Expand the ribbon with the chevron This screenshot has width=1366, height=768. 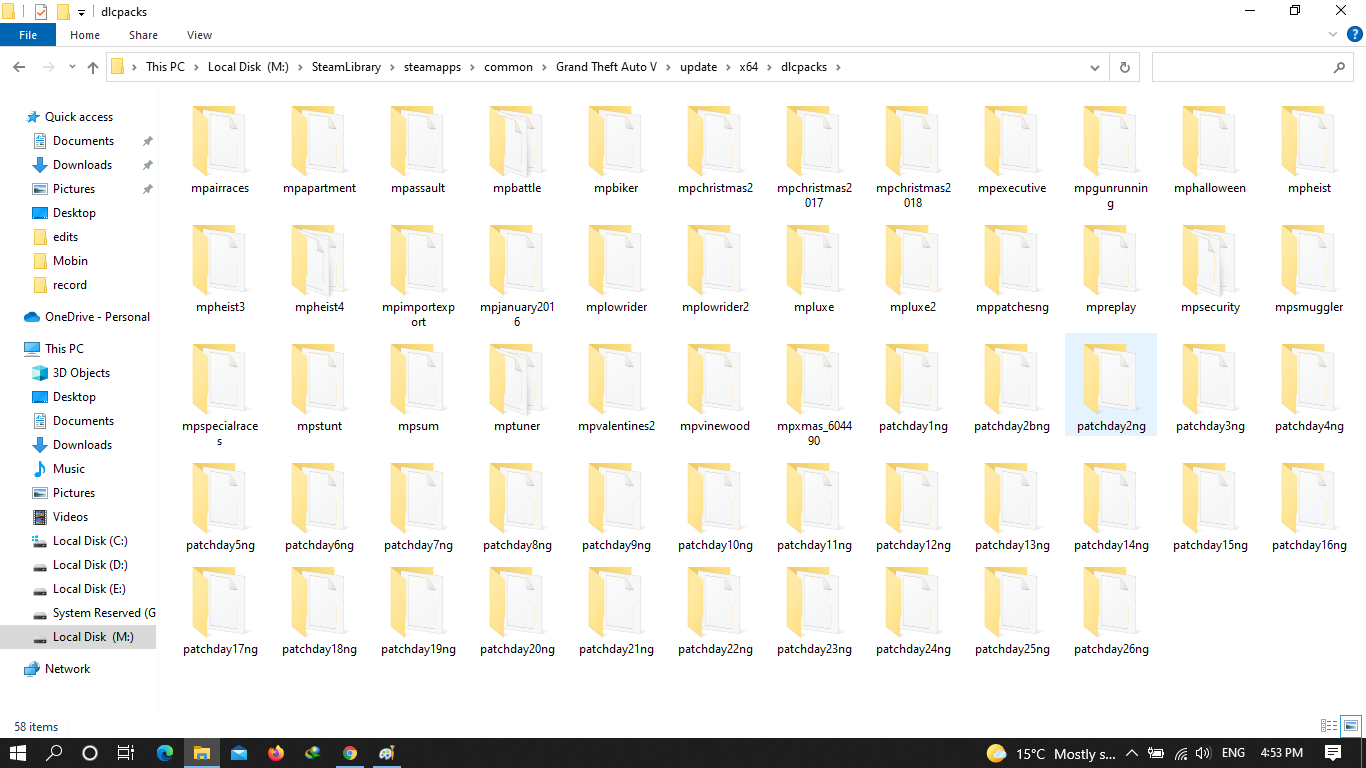point(1334,34)
